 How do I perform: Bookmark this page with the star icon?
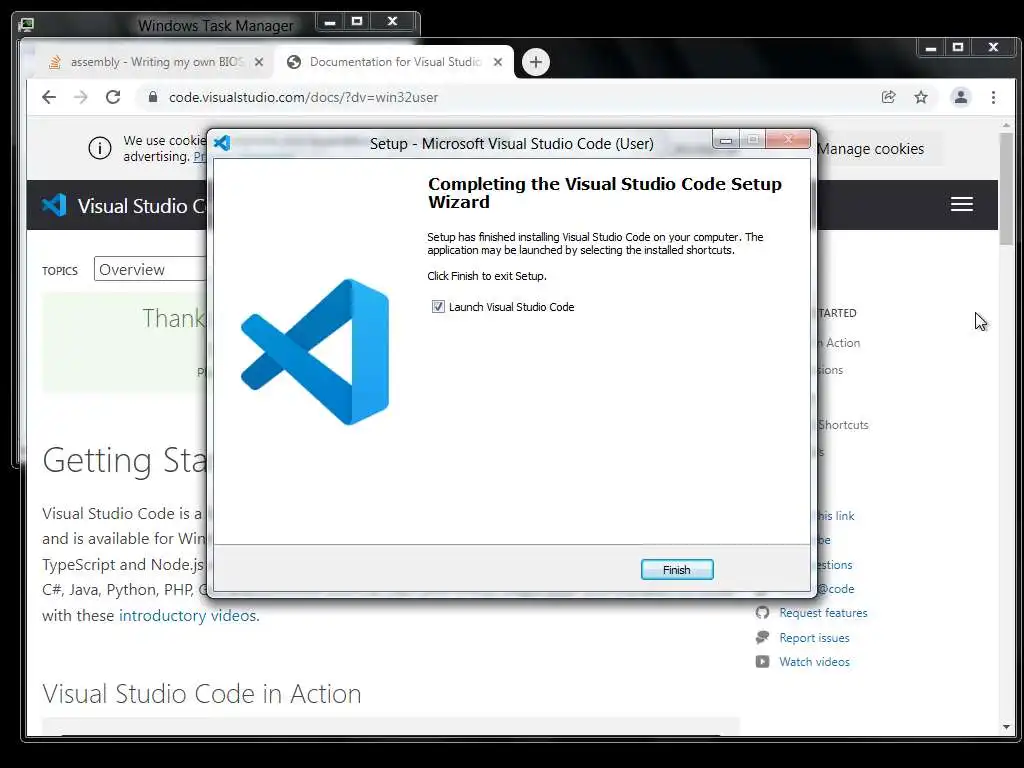click(x=921, y=97)
